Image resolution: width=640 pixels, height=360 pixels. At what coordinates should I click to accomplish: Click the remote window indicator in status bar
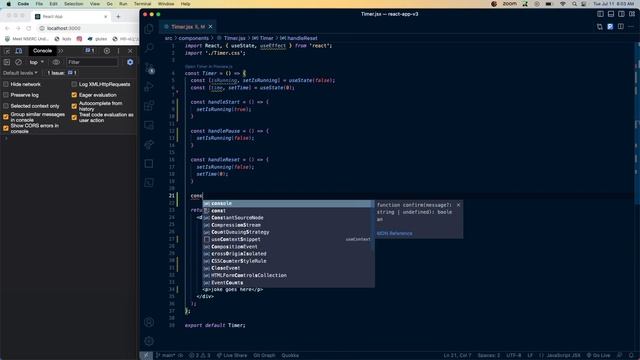[146, 356]
